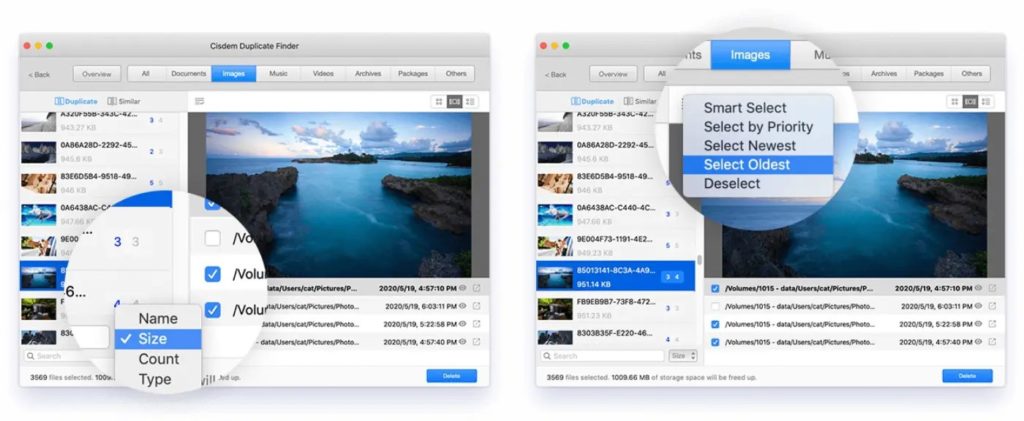Switch to list view in right window
Image resolution: width=1024 pixels, height=421 pixels.
pyautogui.click(x=985, y=102)
